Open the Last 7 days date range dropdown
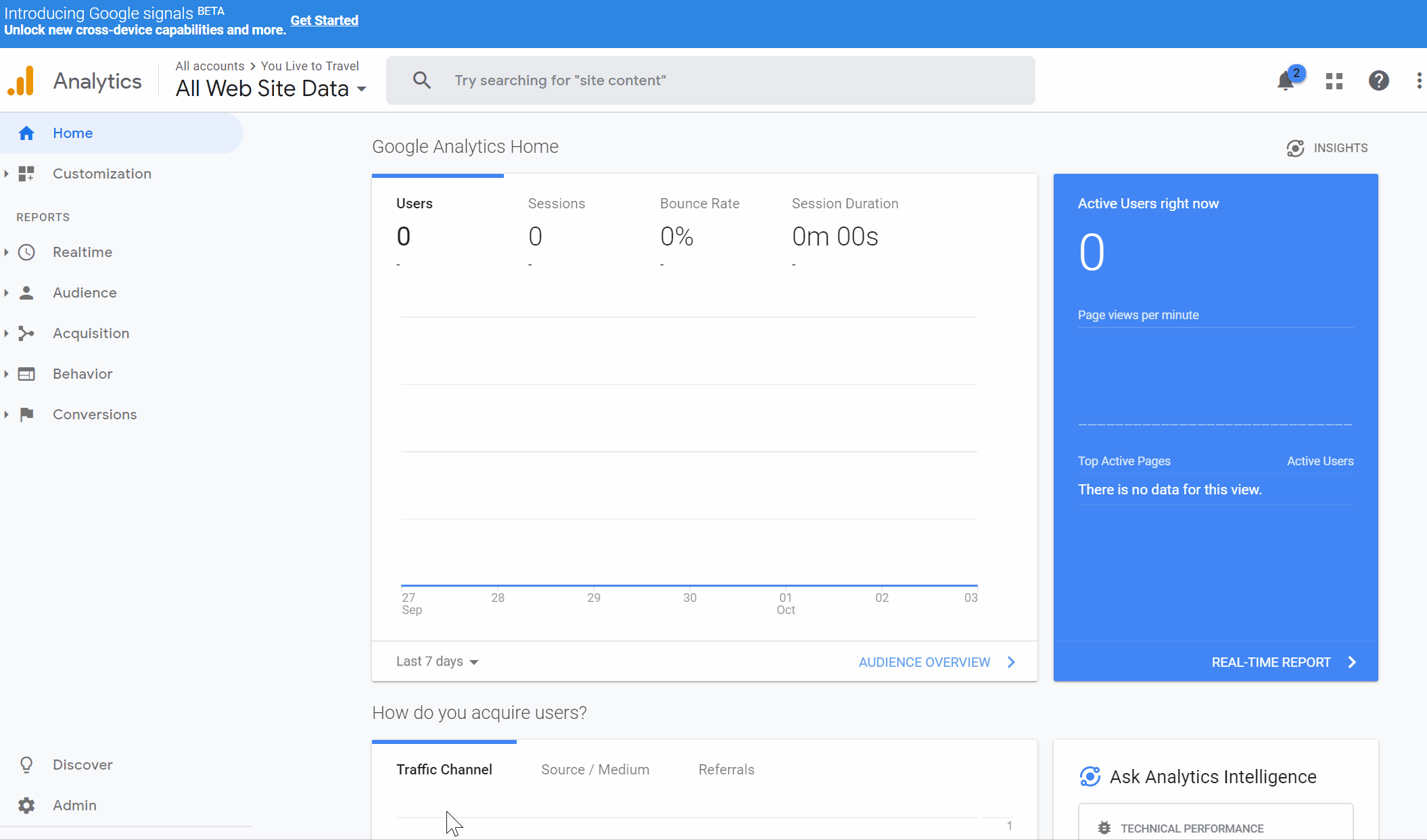Viewport: 1427px width, 840px height. click(x=438, y=661)
